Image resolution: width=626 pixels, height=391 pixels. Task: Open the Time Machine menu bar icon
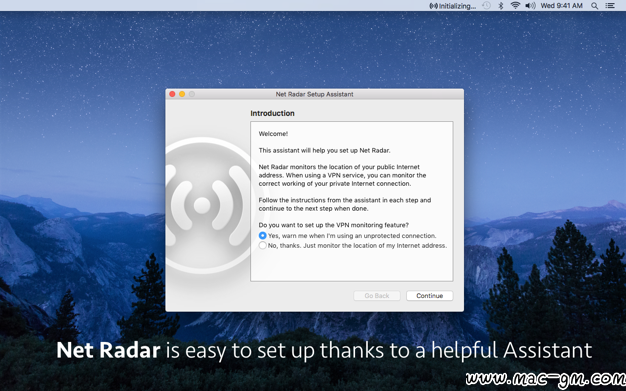[x=486, y=6]
